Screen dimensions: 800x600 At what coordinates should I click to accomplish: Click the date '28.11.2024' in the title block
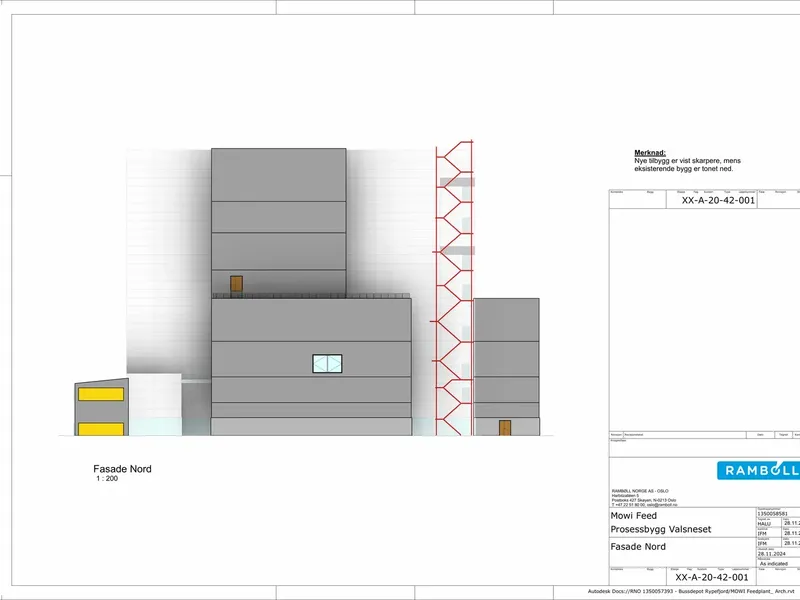coord(771,554)
